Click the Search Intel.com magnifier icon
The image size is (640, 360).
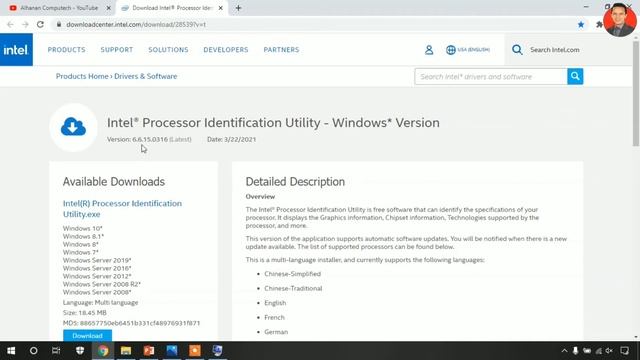(x=517, y=50)
